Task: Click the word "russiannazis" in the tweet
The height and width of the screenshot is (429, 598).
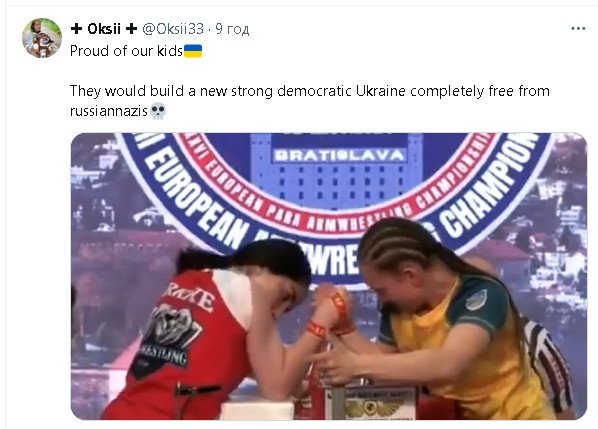Action: 109,111
